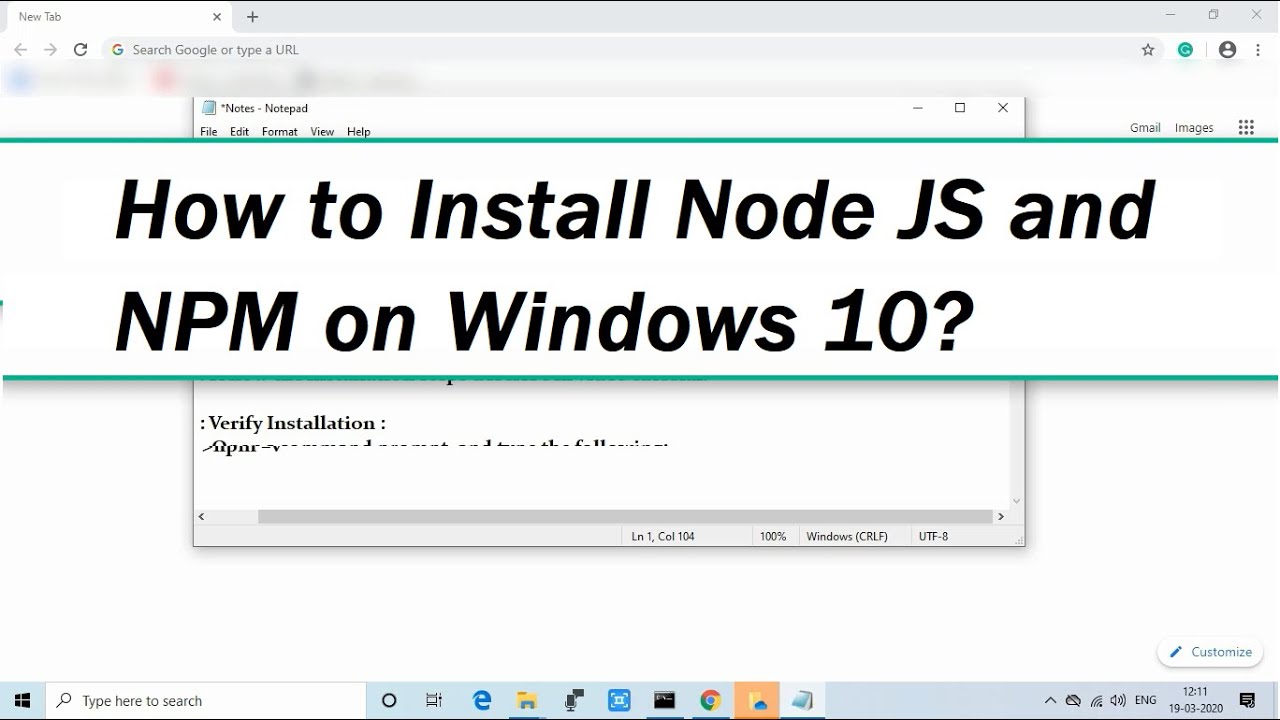The height and width of the screenshot is (720, 1280).
Task: Open Notepad's File menu
Action: (x=209, y=132)
